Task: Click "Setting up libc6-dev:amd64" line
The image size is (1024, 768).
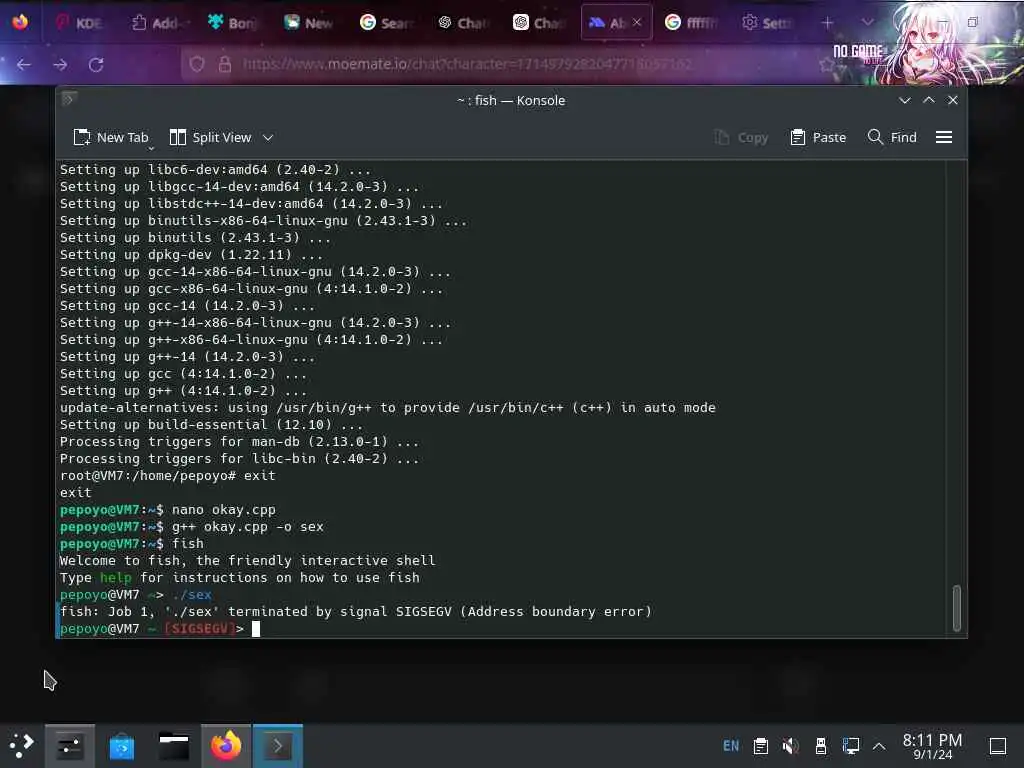Action: pyautogui.click(x=216, y=170)
